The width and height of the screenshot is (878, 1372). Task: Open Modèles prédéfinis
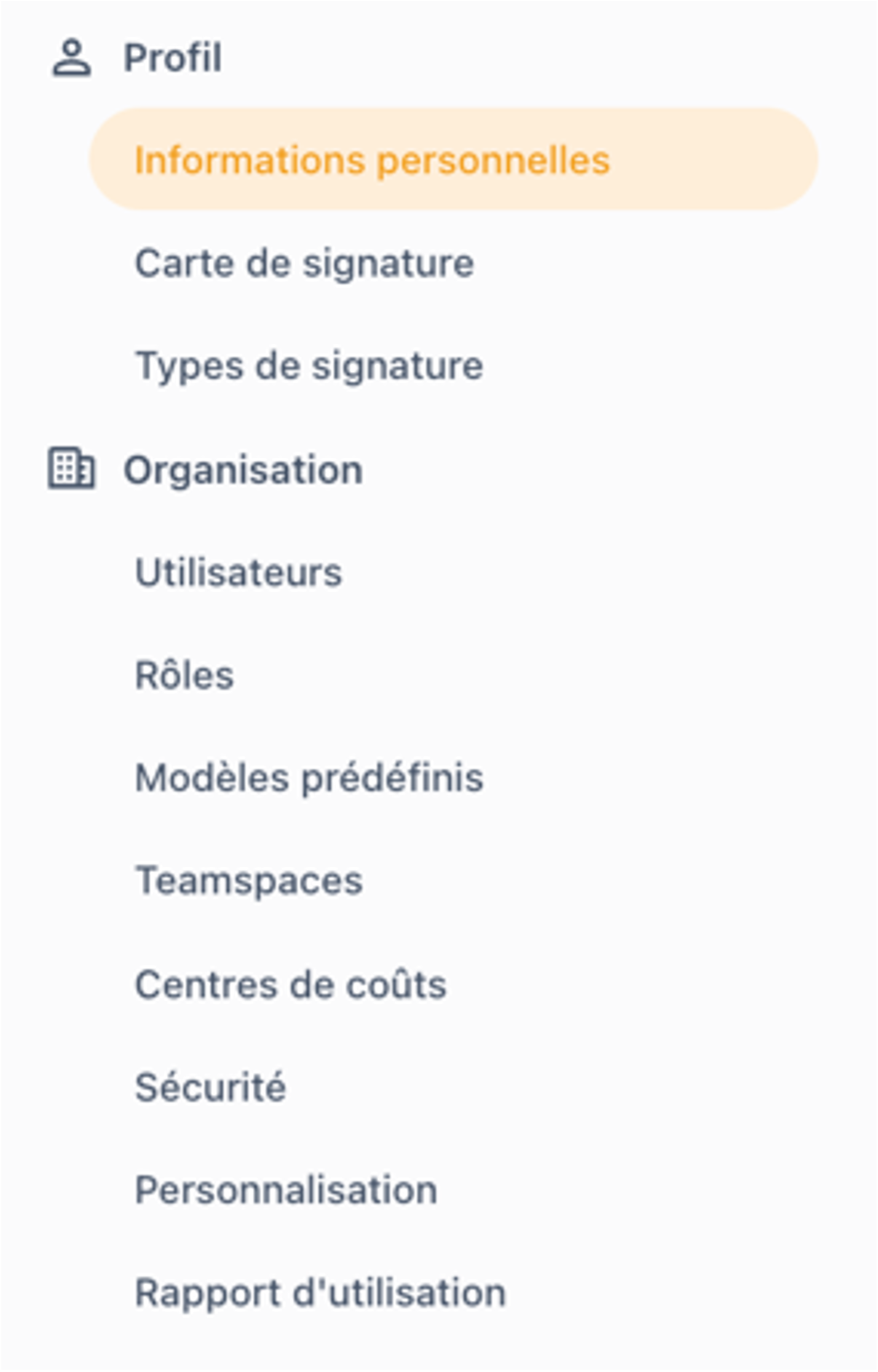tap(309, 777)
